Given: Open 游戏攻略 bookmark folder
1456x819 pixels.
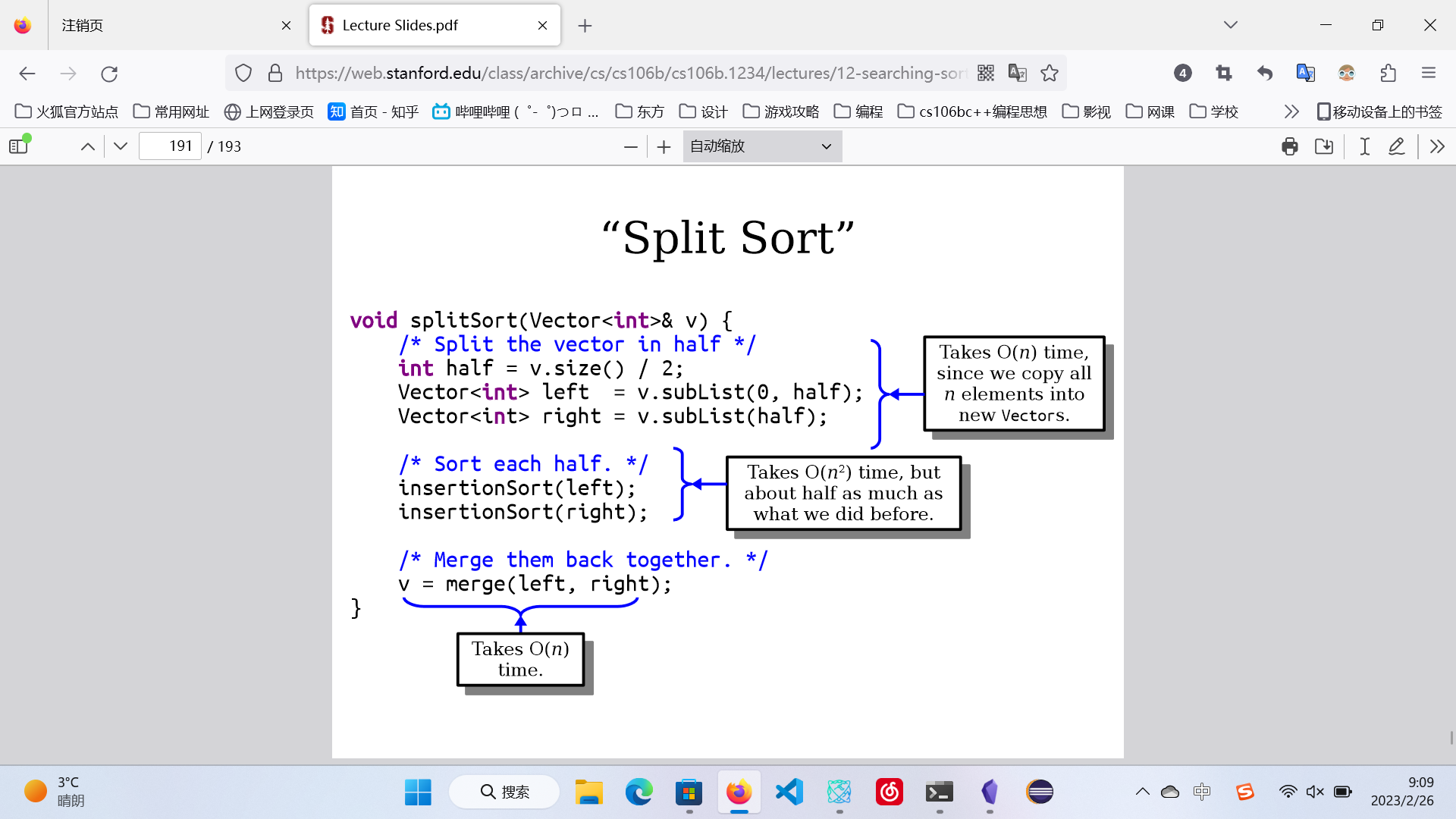Looking at the screenshot, I should pyautogui.click(x=781, y=111).
